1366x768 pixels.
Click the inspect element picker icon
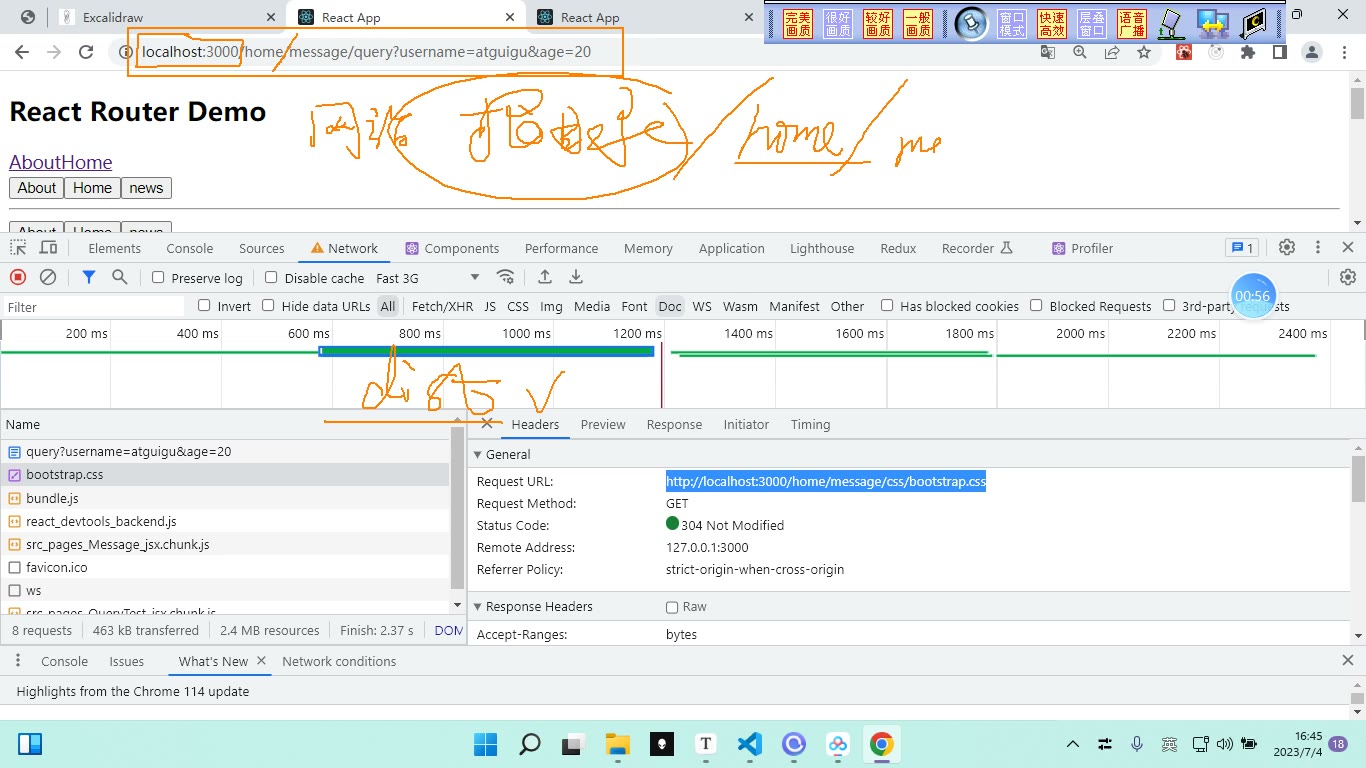click(x=18, y=248)
